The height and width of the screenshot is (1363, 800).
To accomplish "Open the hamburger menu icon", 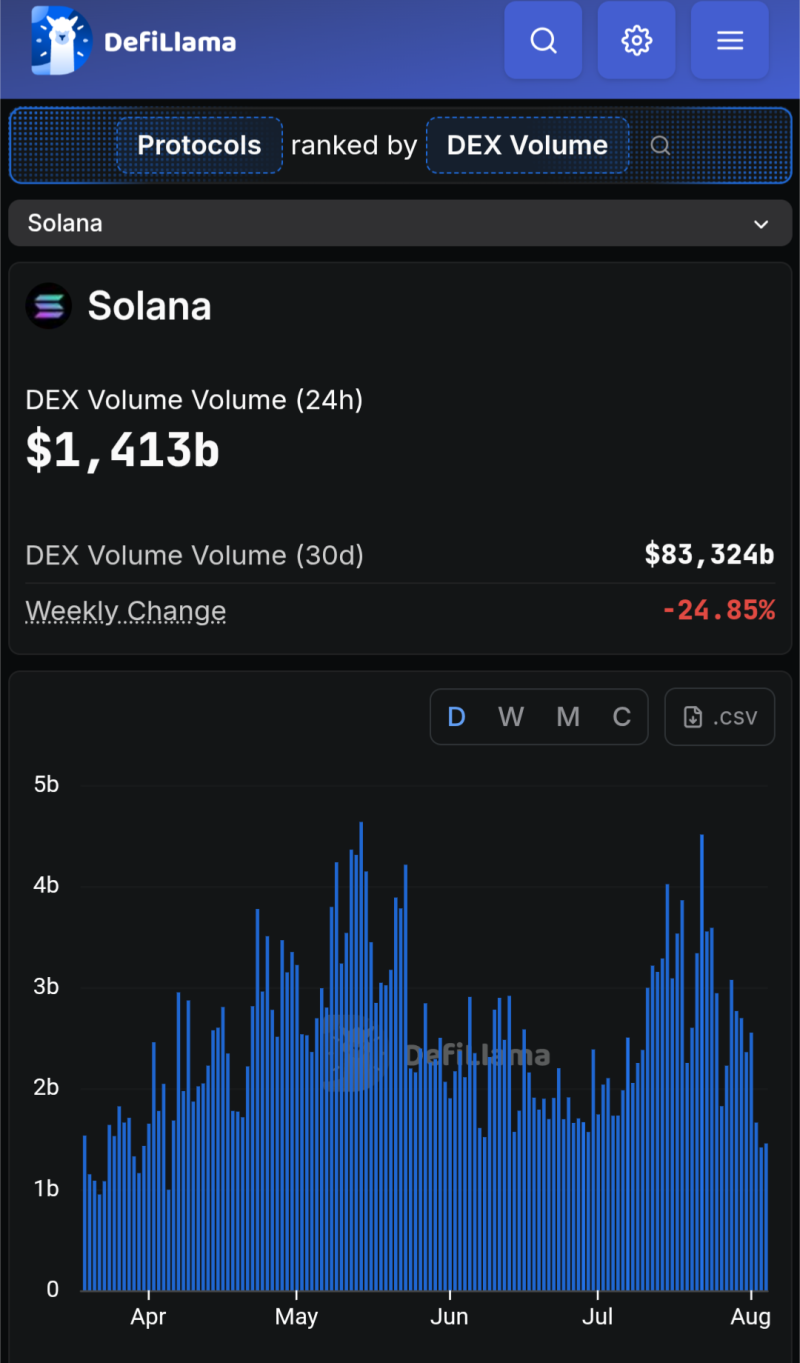I will point(730,40).
